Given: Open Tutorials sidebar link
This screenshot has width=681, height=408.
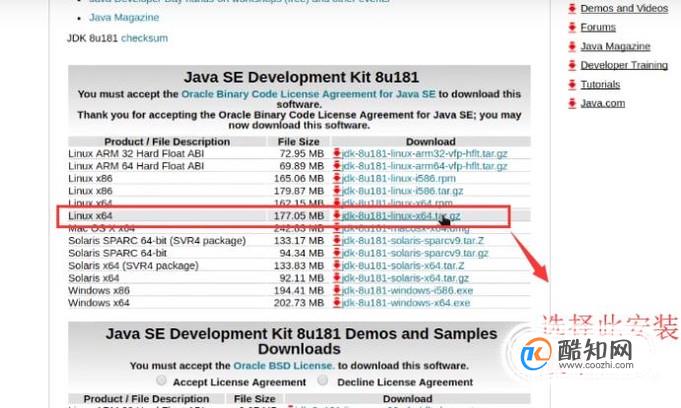Looking at the screenshot, I should point(600,84).
